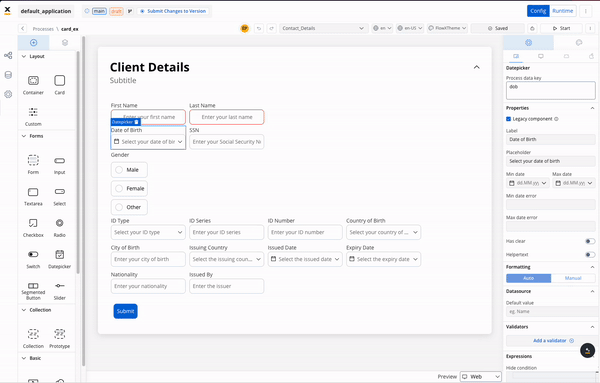Toggle the Has clear switch
Image resolution: width=600 pixels, height=383 pixels.
(x=590, y=241)
